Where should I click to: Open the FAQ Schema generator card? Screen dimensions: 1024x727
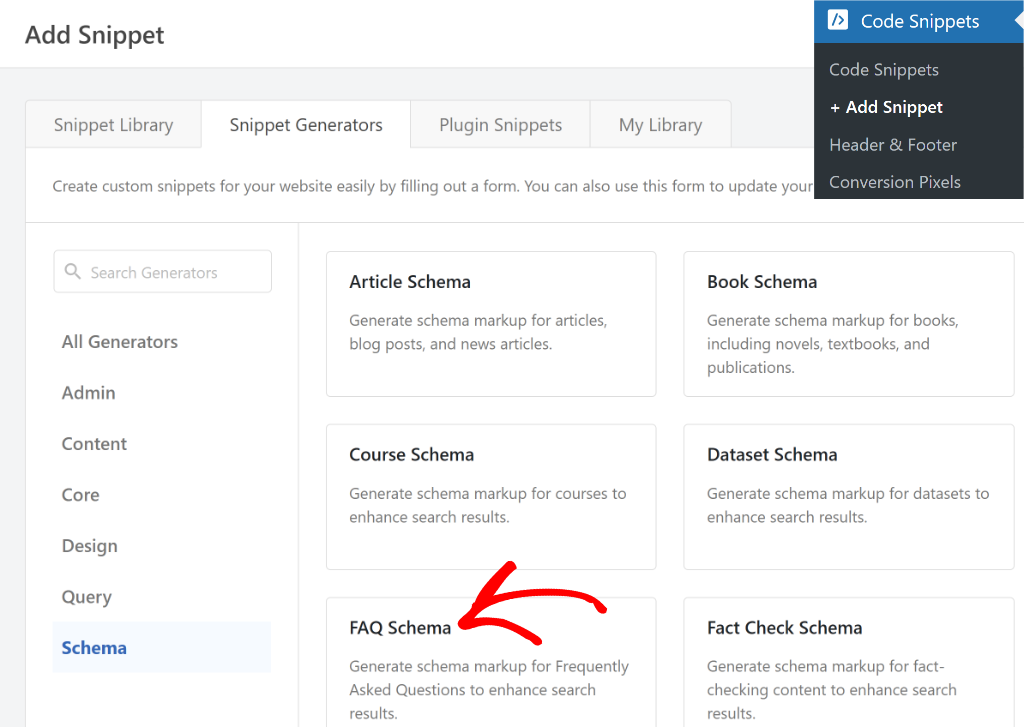coord(491,662)
